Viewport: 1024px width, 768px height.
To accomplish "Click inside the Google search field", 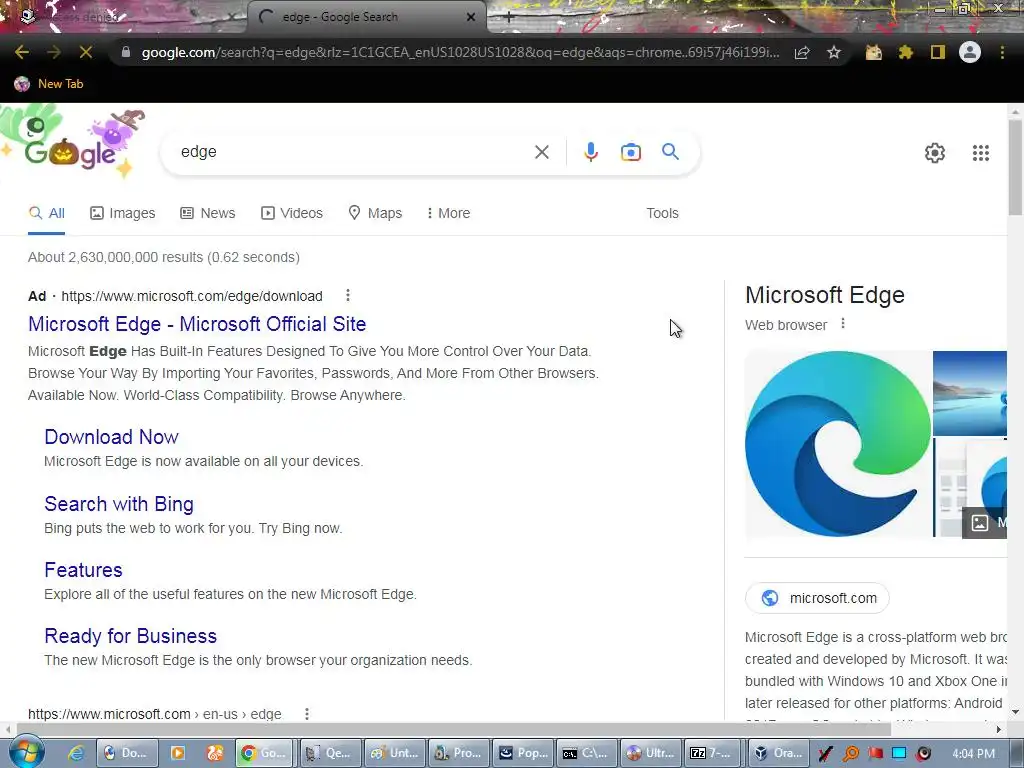I will pos(353,152).
